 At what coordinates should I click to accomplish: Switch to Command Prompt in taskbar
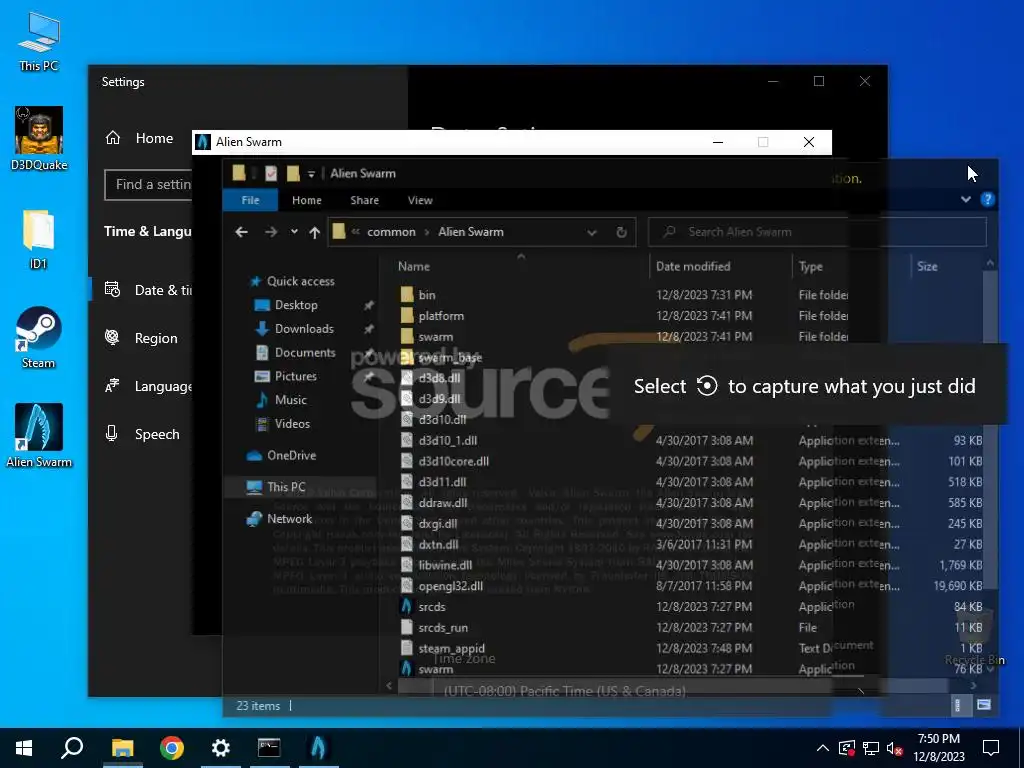click(x=269, y=748)
